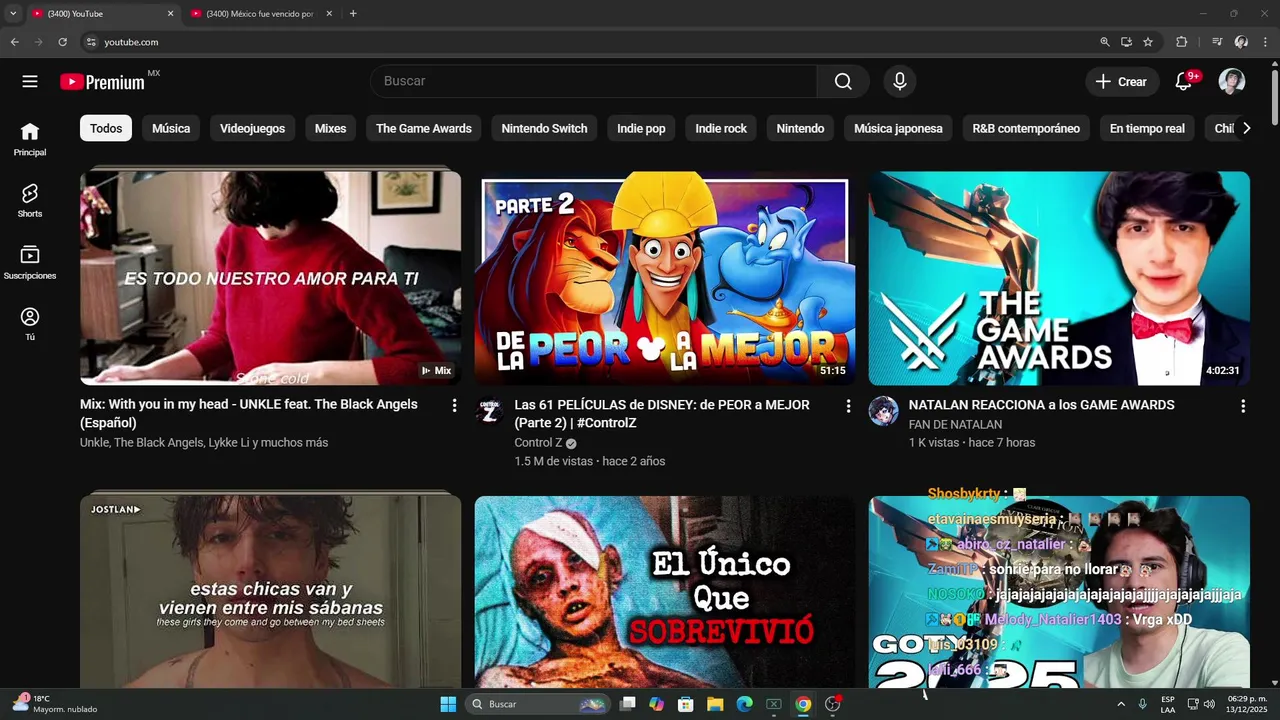Filter by R&B contemporáneo chip
Viewport: 1280px width, 720px height.
(x=1026, y=128)
